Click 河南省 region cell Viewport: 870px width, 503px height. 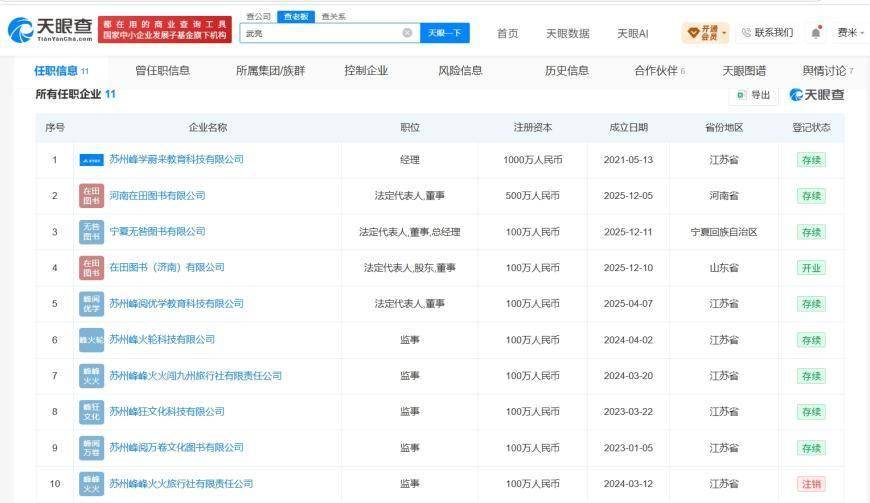[x=724, y=196]
